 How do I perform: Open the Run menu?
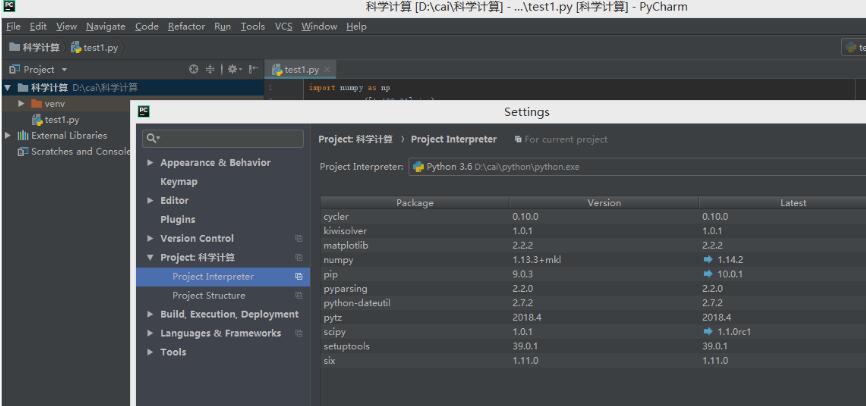pyautogui.click(x=223, y=27)
